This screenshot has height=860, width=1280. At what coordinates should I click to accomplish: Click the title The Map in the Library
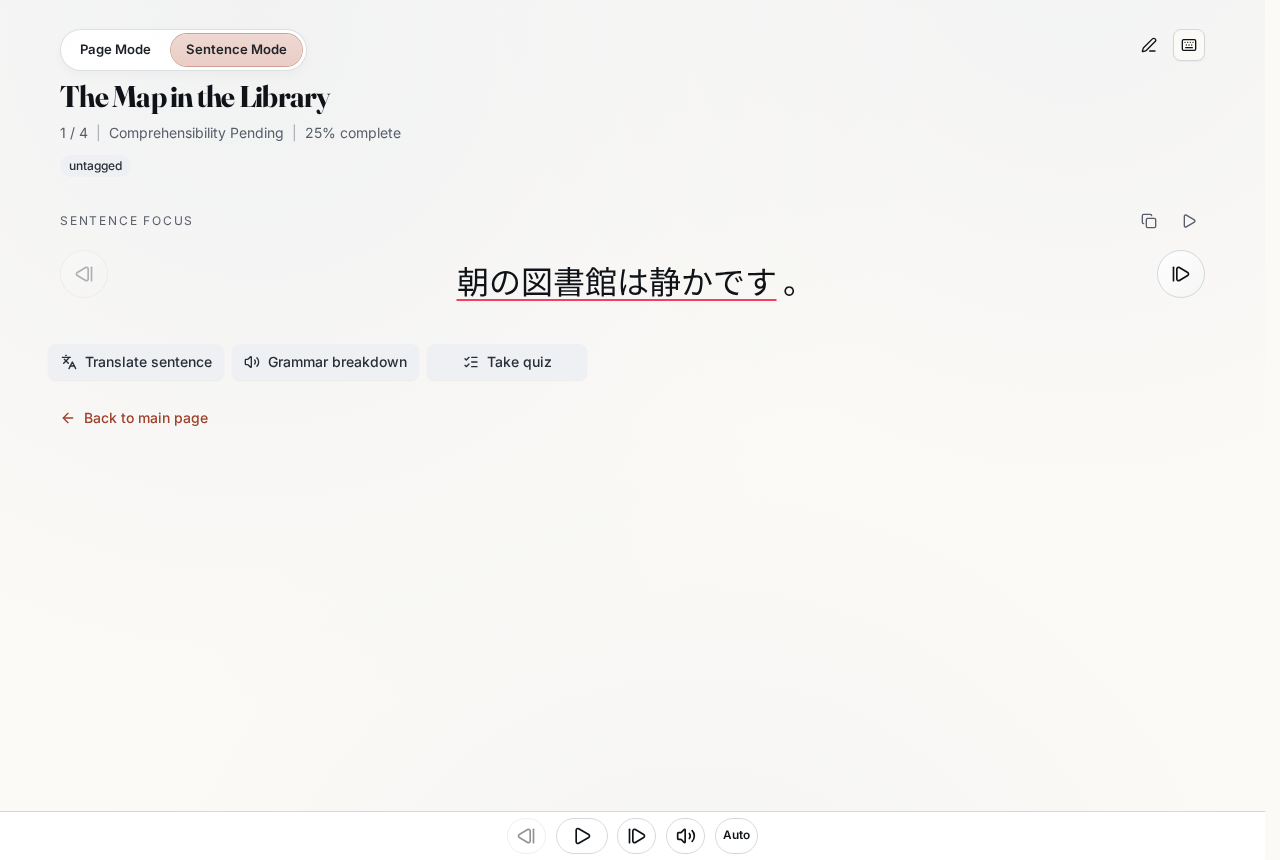click(195, 98)
